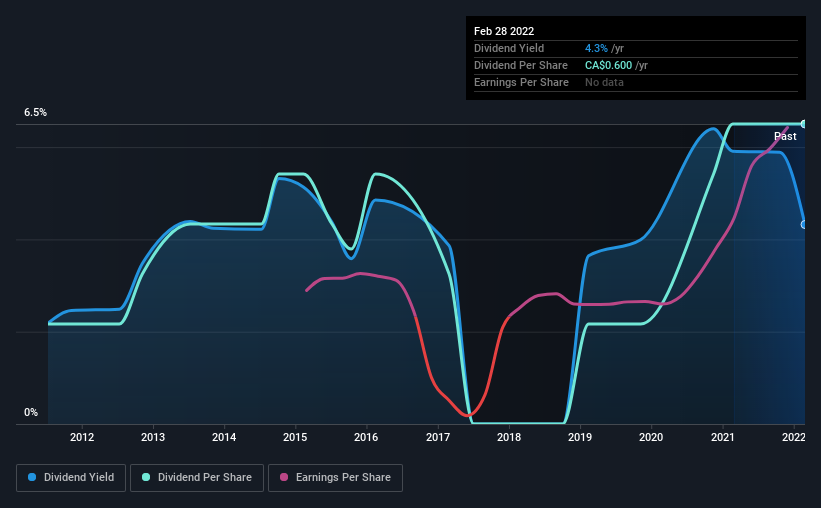Click the tooltip 'Dividend Yield' row label
This screenshot has height=508, width=821.
509,48
